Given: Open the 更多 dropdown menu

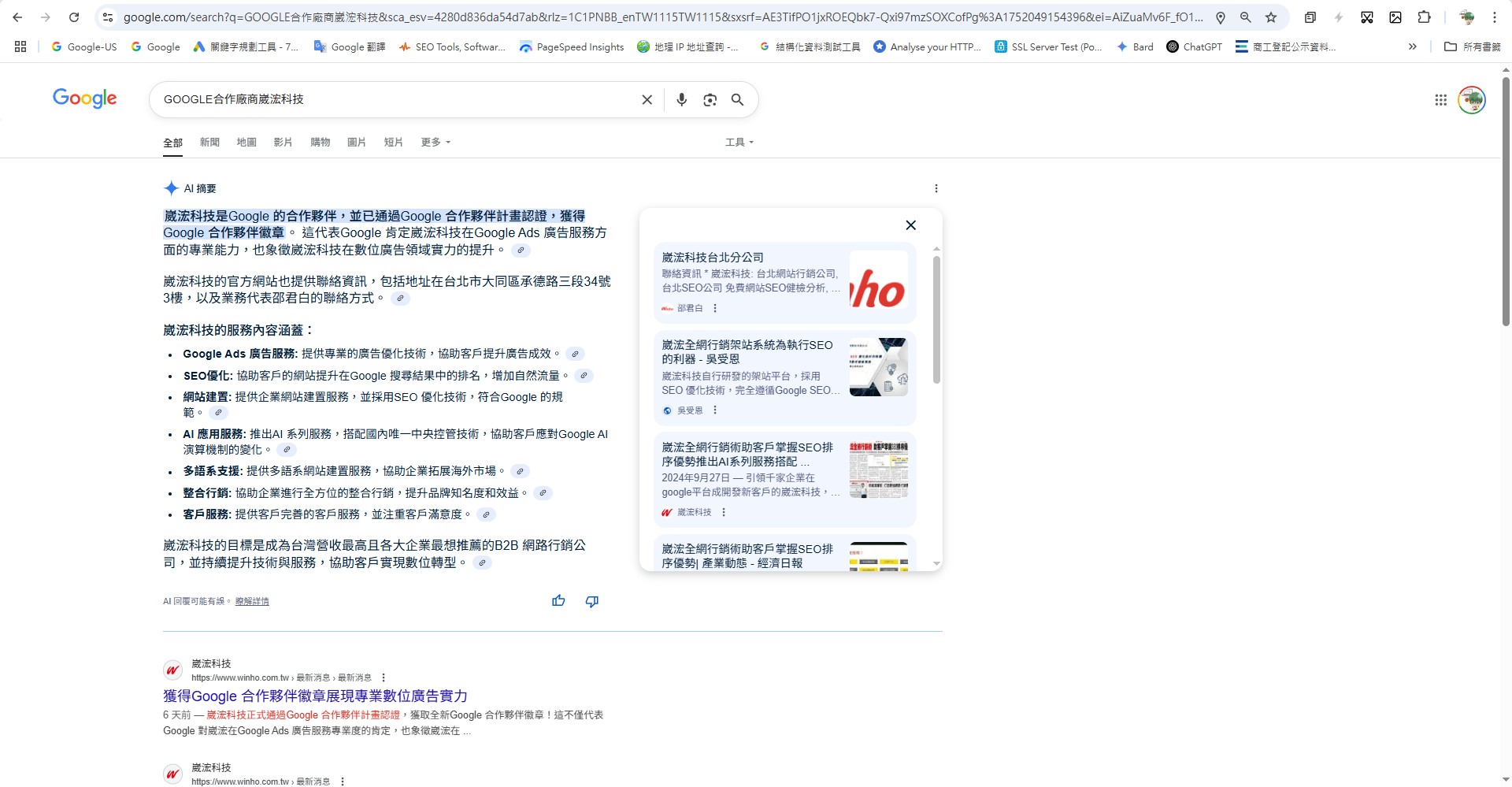Looking at the screenshot, I should pos(435,143).
